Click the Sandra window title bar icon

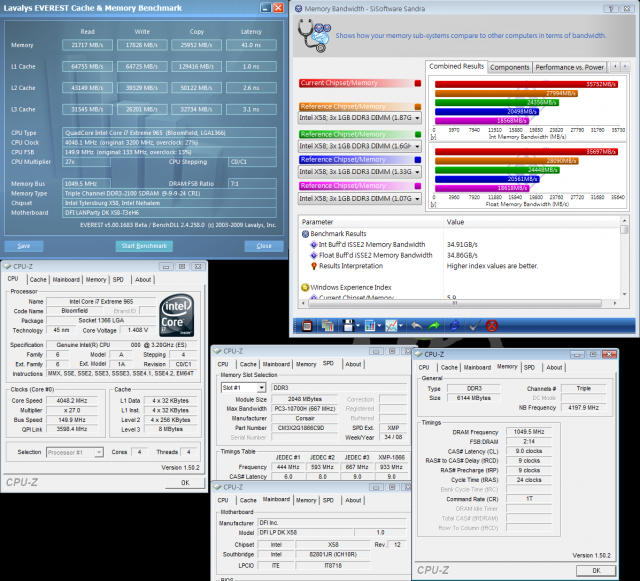click(298, 9)
